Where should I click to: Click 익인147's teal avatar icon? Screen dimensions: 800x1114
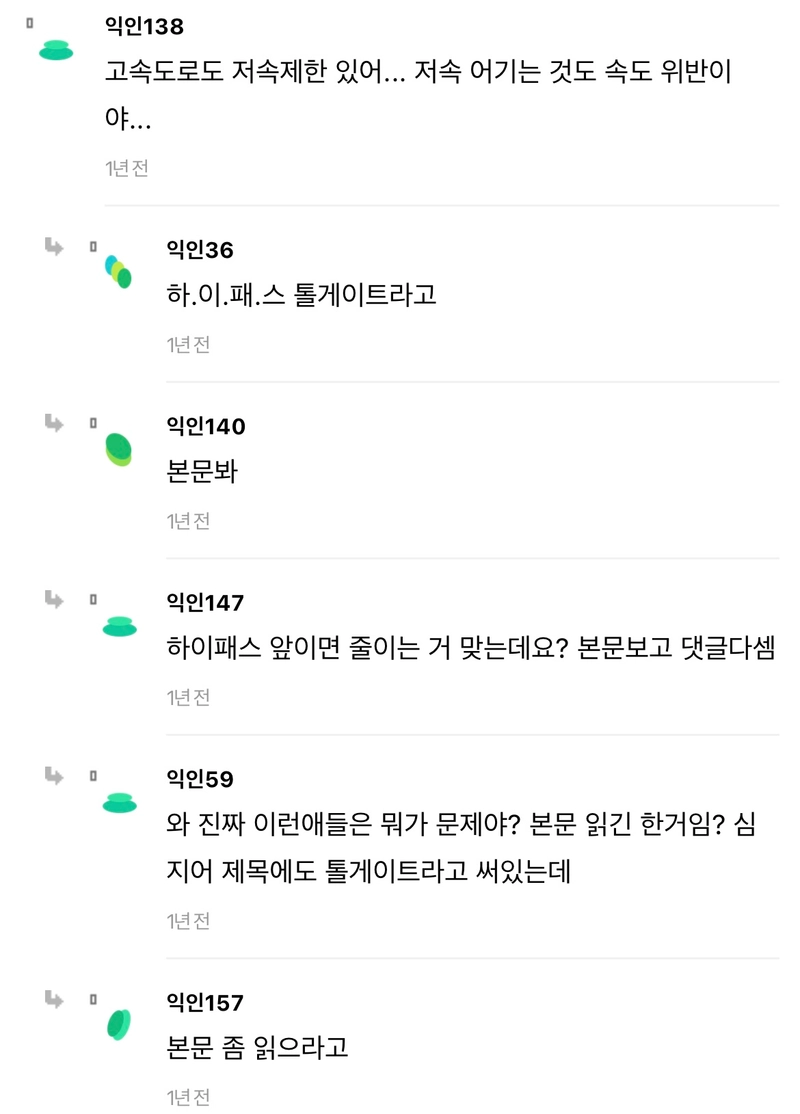119,627
